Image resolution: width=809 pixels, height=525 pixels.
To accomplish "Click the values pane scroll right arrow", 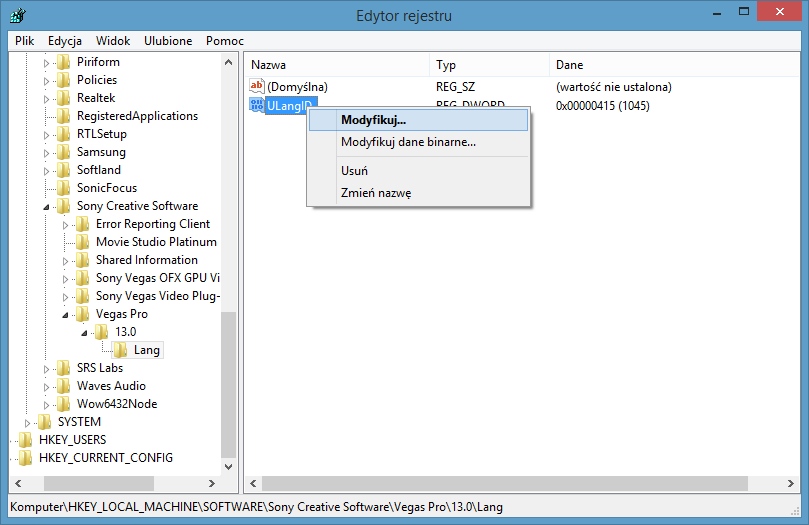I will [x=790, y=483].
